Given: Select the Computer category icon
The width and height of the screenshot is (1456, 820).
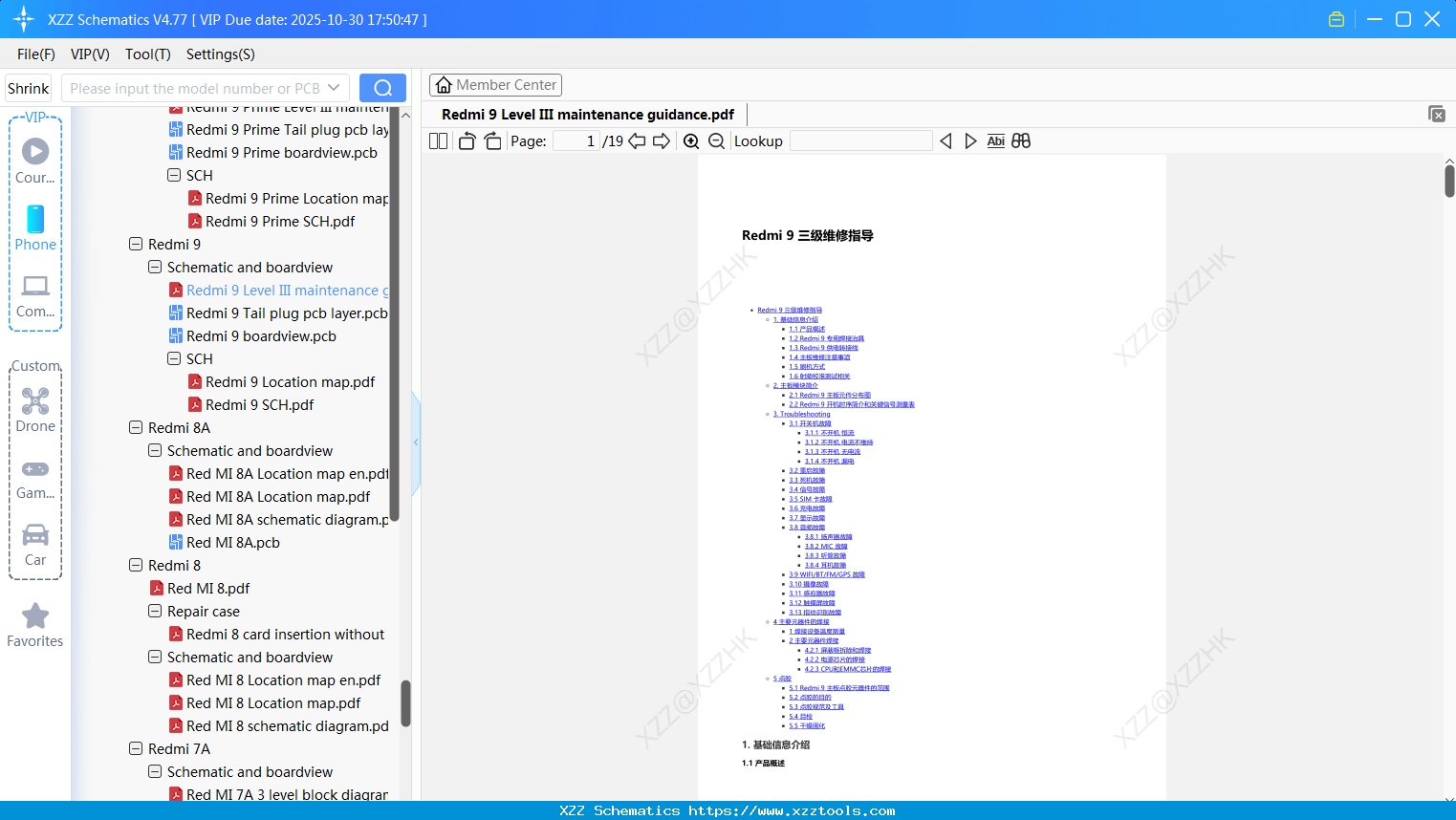Looking at the screenshot, I should pyautogui.click(x=35, y=296).
